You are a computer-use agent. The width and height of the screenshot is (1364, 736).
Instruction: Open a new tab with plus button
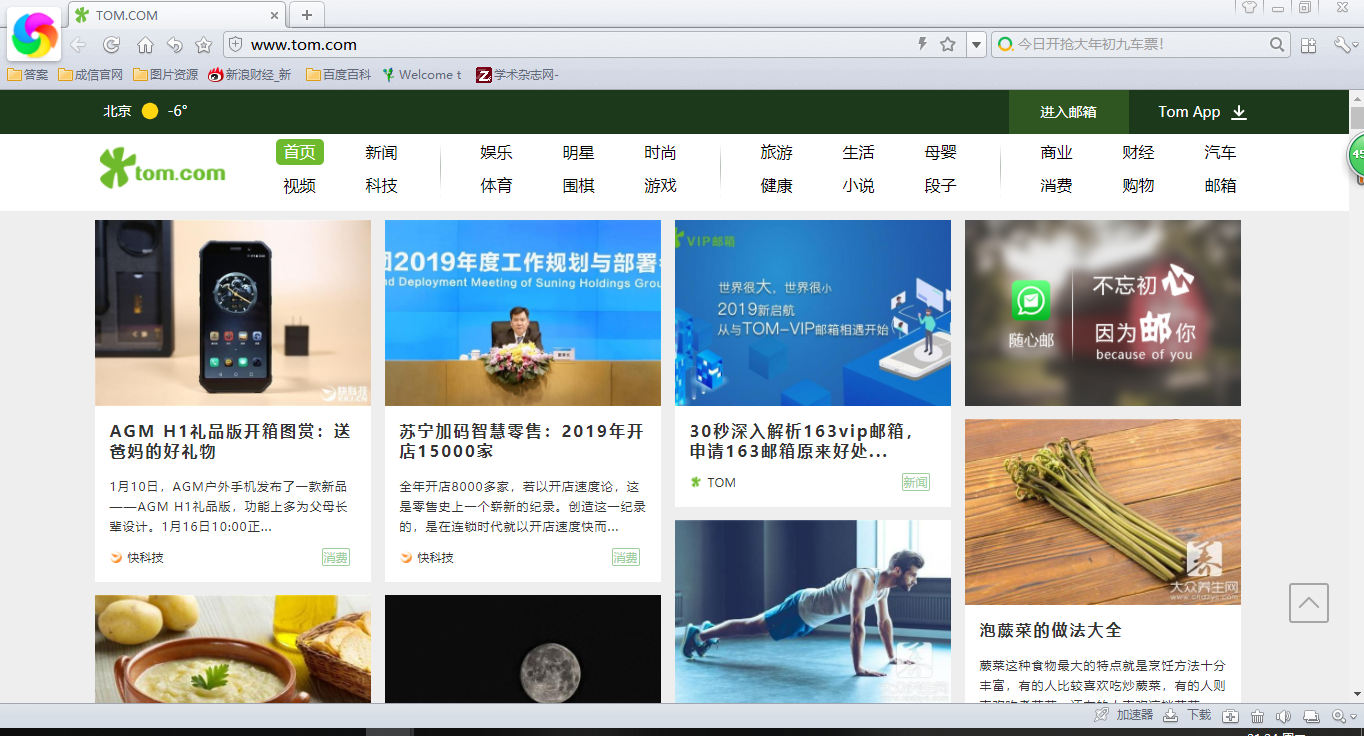pos(306,15)
